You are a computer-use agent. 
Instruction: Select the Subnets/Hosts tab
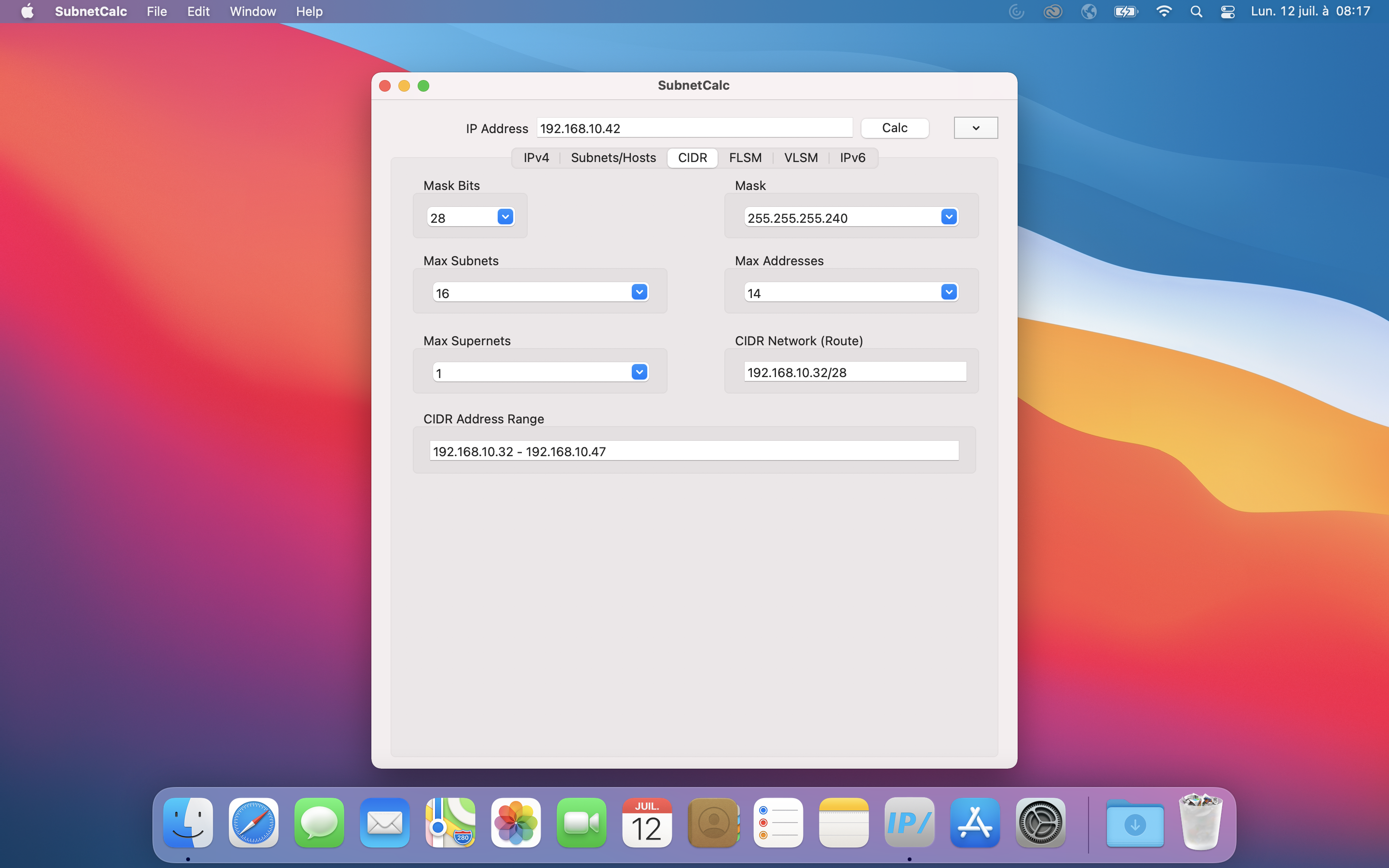613,158
